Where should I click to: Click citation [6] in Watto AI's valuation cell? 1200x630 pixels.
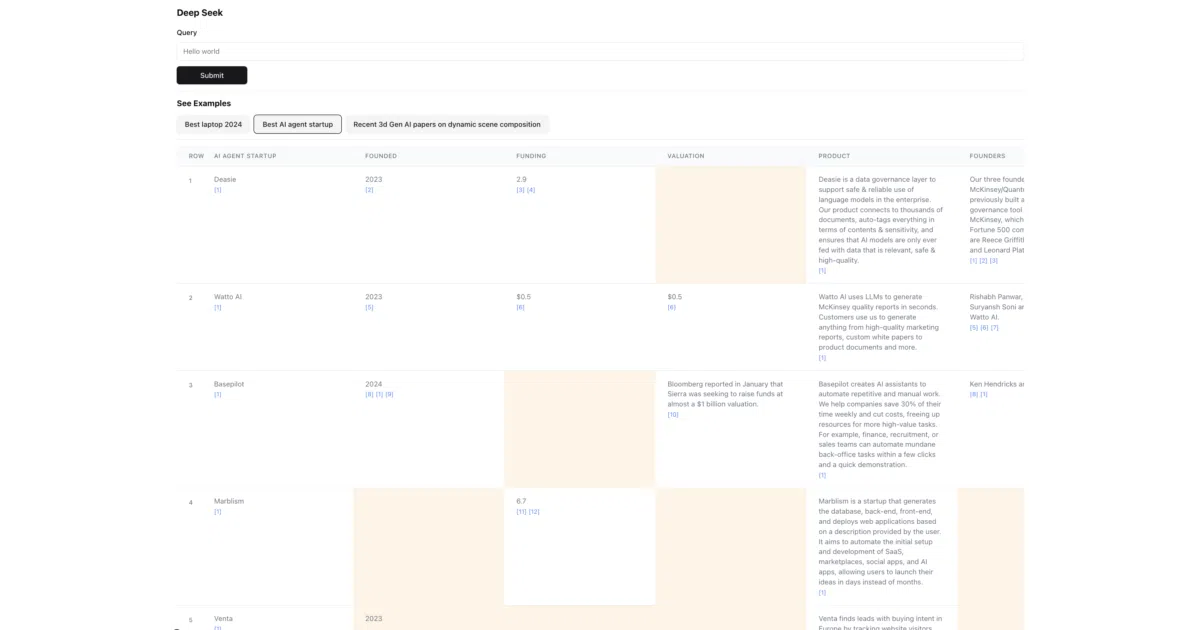(671, 307)
